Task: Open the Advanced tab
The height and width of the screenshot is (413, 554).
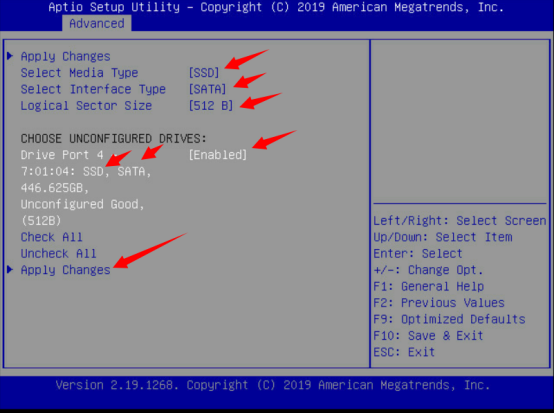Action: [x=96, y=23]
